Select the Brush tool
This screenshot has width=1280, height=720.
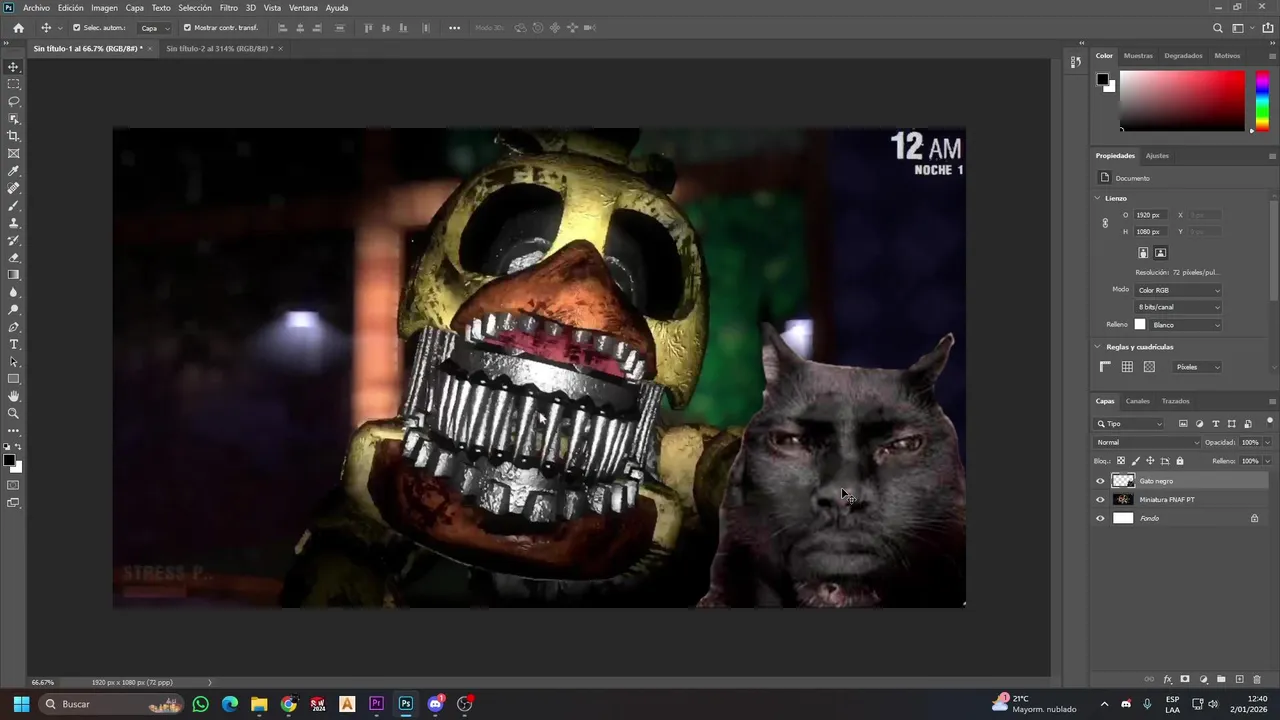[x=13, y=206]
